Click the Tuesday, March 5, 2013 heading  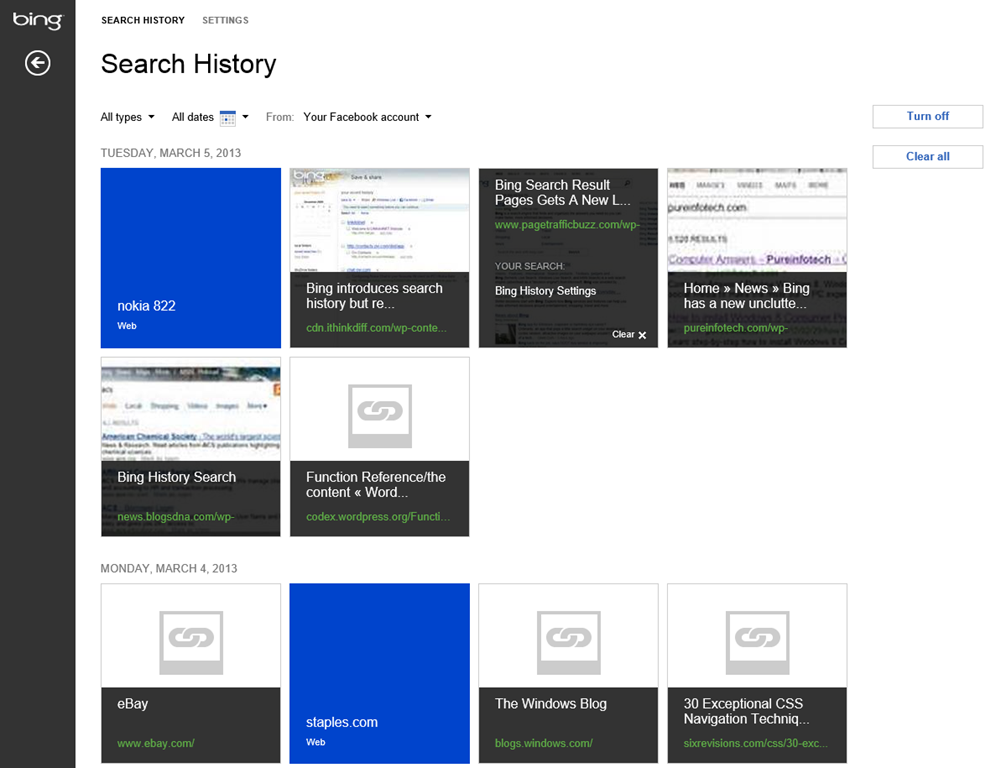pos(170,153)
